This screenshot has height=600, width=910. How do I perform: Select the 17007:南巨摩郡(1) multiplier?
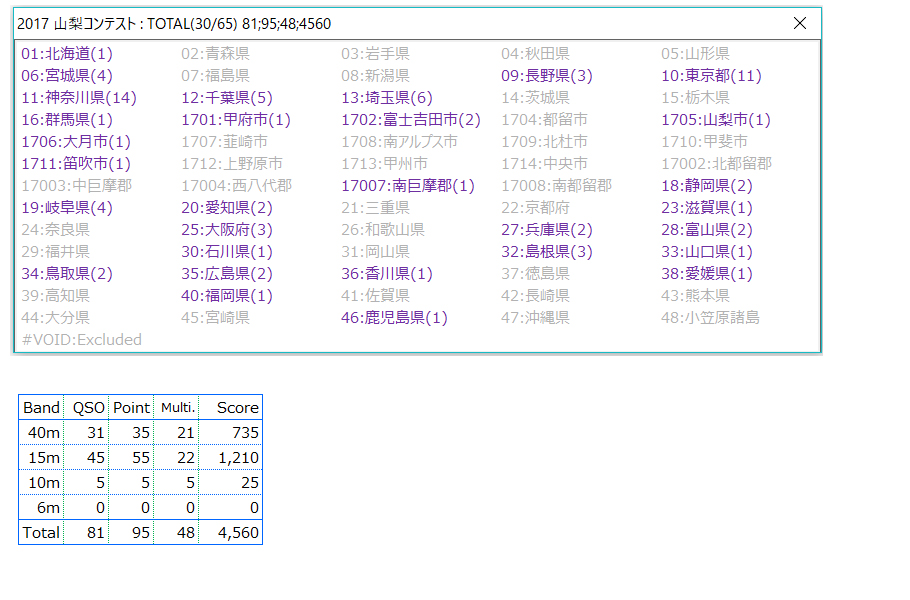click(408, 186)
